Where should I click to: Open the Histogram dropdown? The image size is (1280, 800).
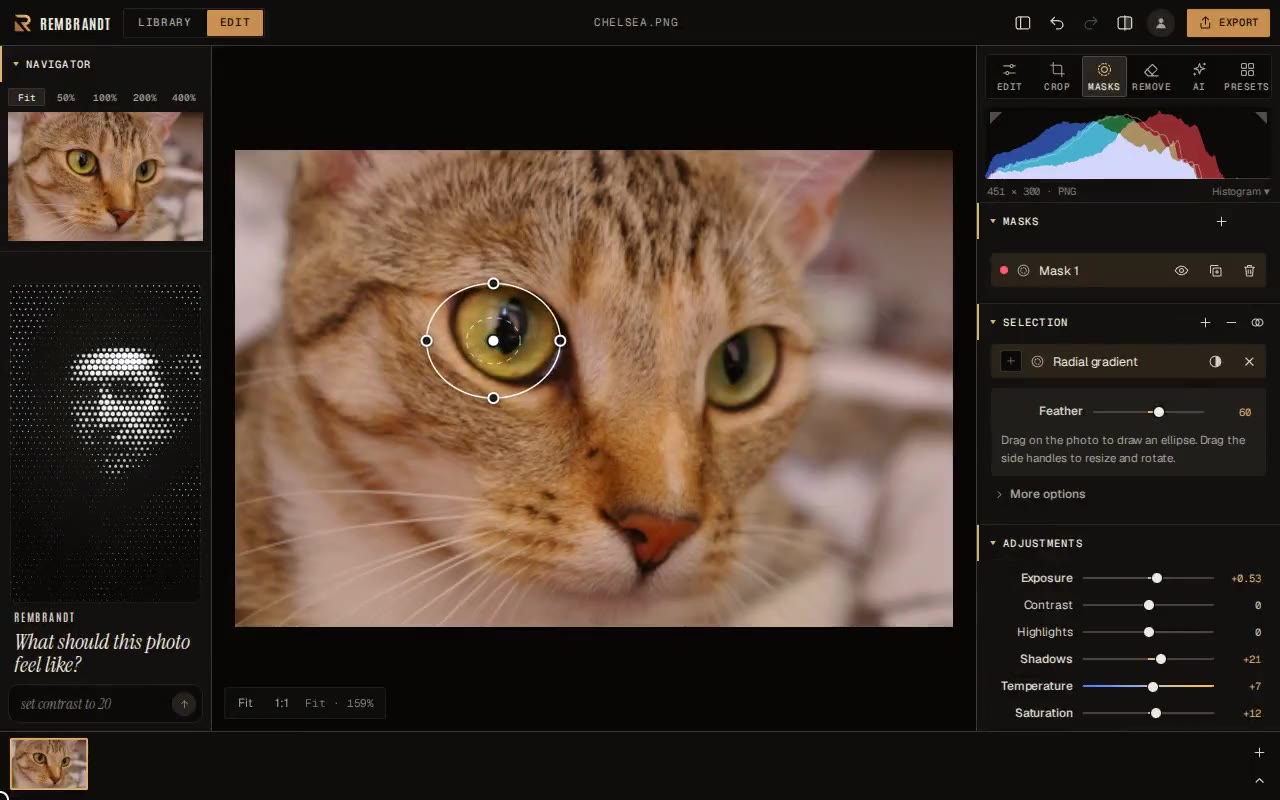(1240, 192)
